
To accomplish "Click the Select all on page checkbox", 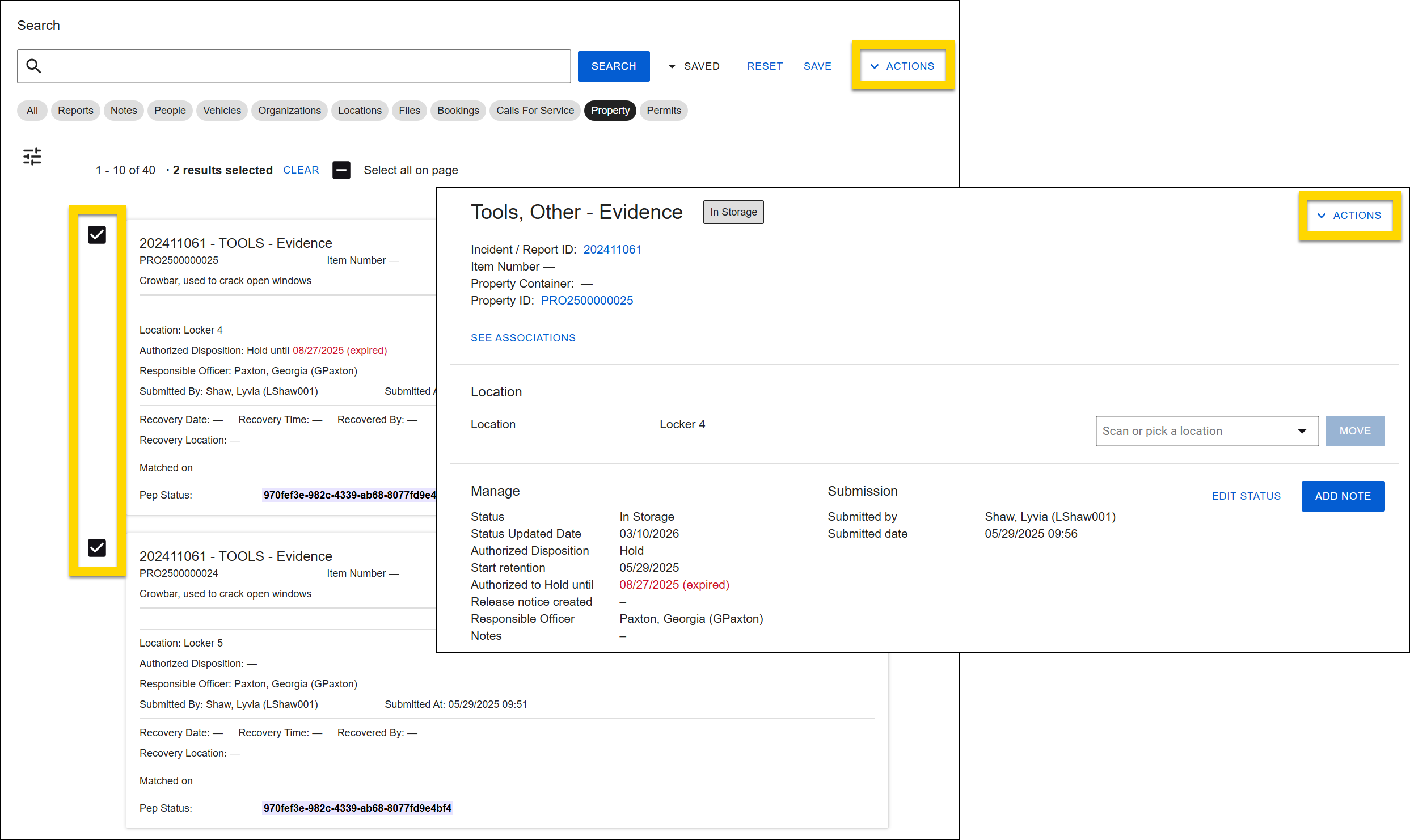I will pos(341,170).
